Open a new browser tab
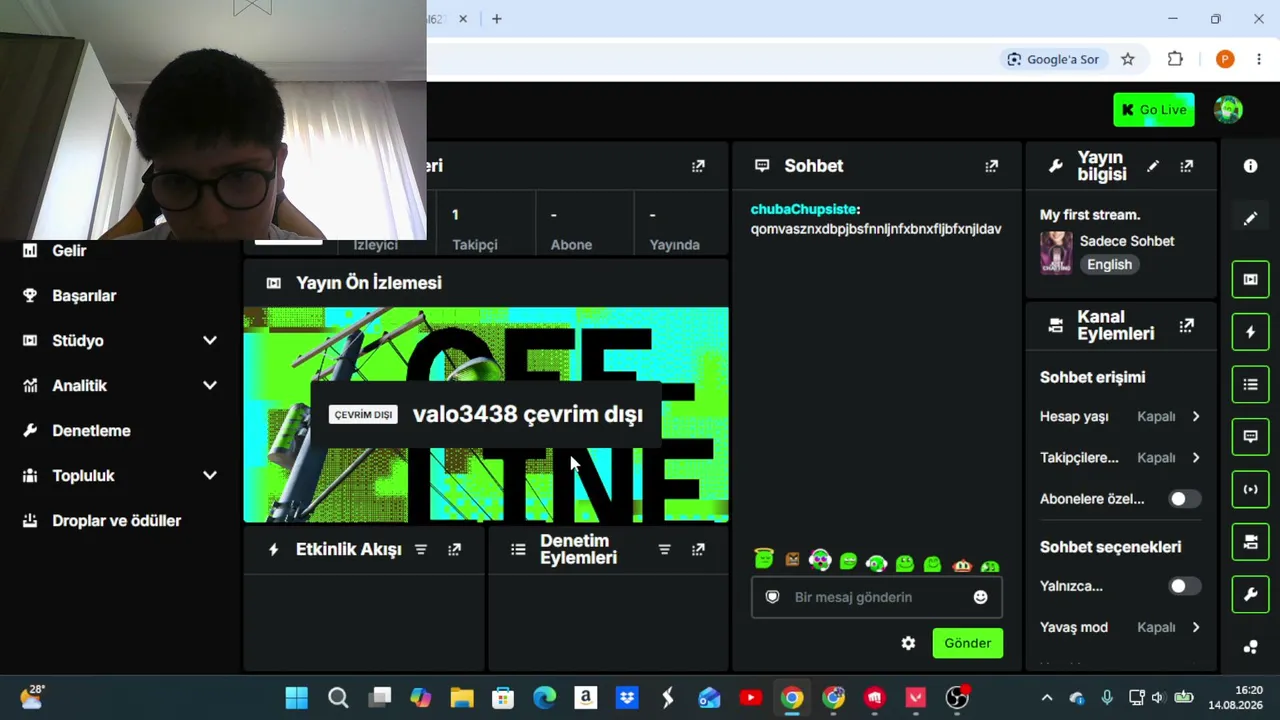Viewport: 1280px width, 720px height. coord(496,19)
